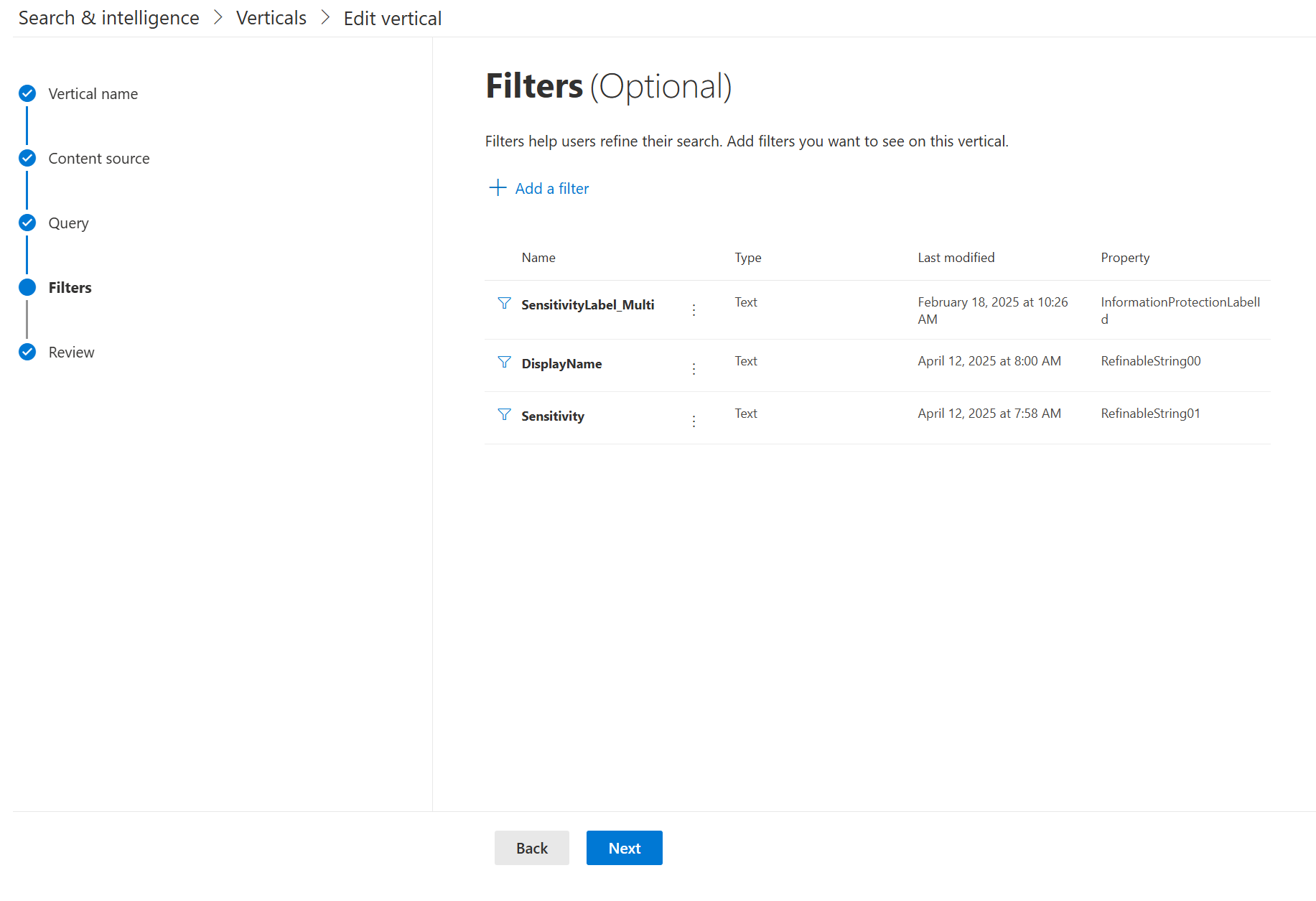Screen dimensions: 1316x901
Task: Jump to the Review step
Action: (71, 353)
